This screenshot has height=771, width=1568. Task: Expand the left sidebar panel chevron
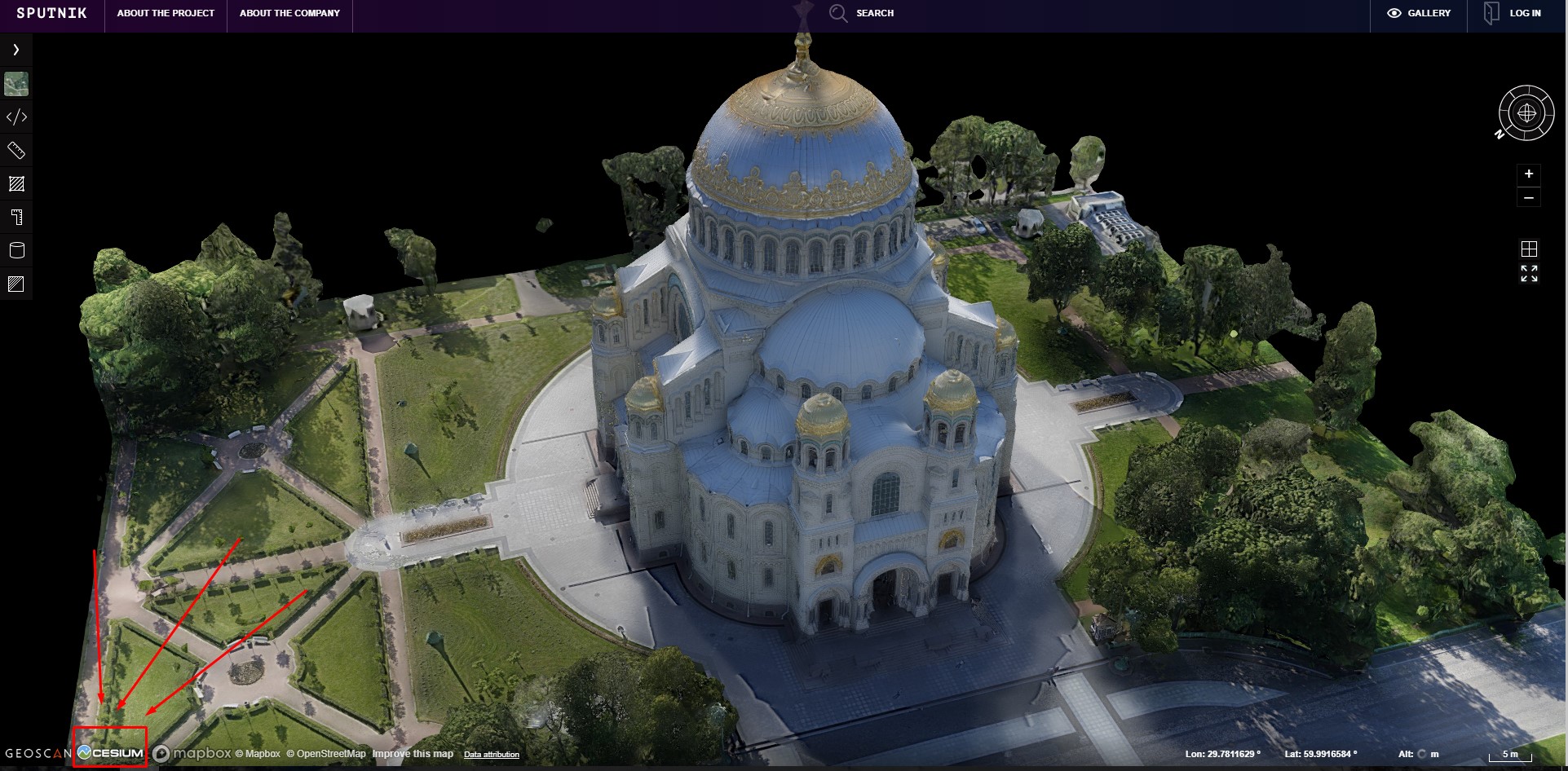pos(15,50)
